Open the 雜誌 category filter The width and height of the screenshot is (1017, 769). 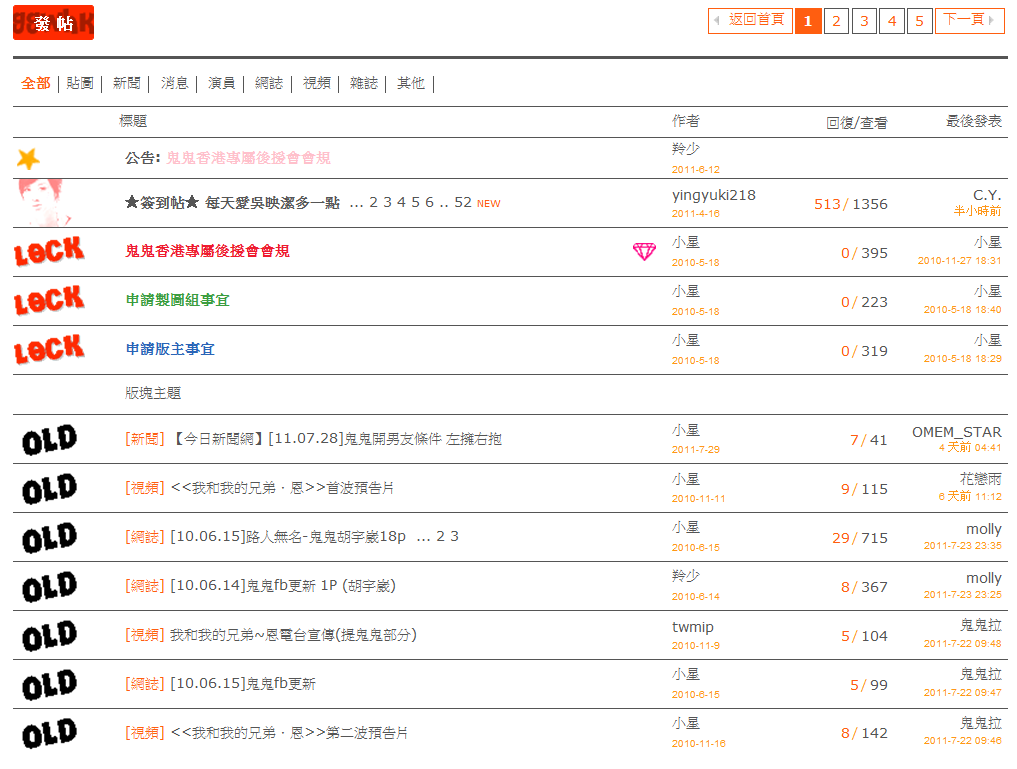(x=364, y=83)
